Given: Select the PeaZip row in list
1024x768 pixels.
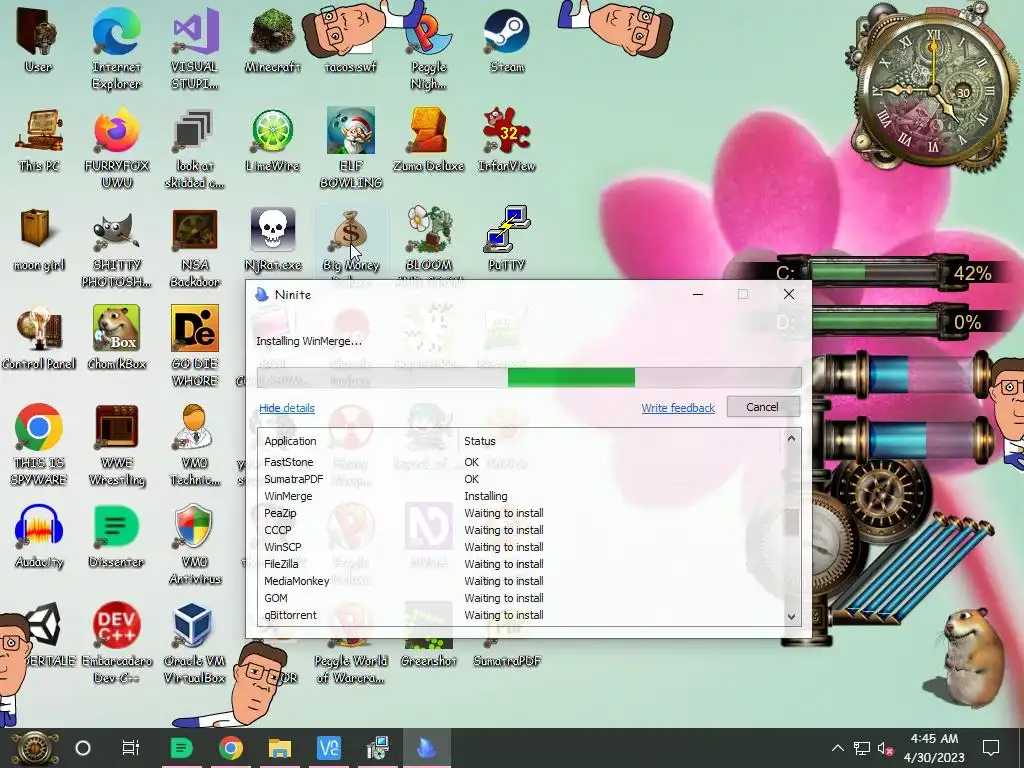Looking at the screenshot, I should tap(520, 513).
